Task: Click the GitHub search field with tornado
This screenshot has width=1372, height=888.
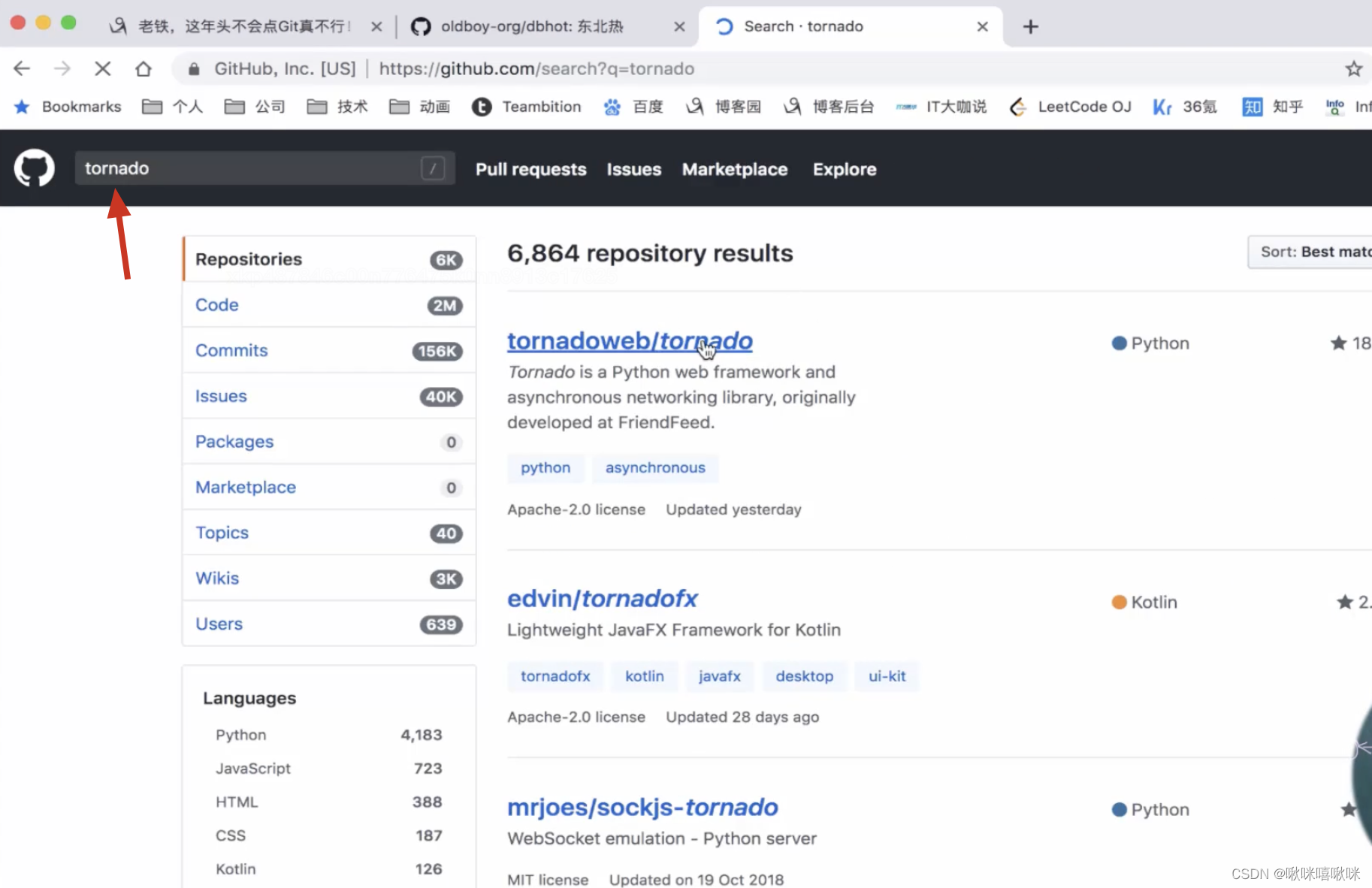Action: click(264, 168)
